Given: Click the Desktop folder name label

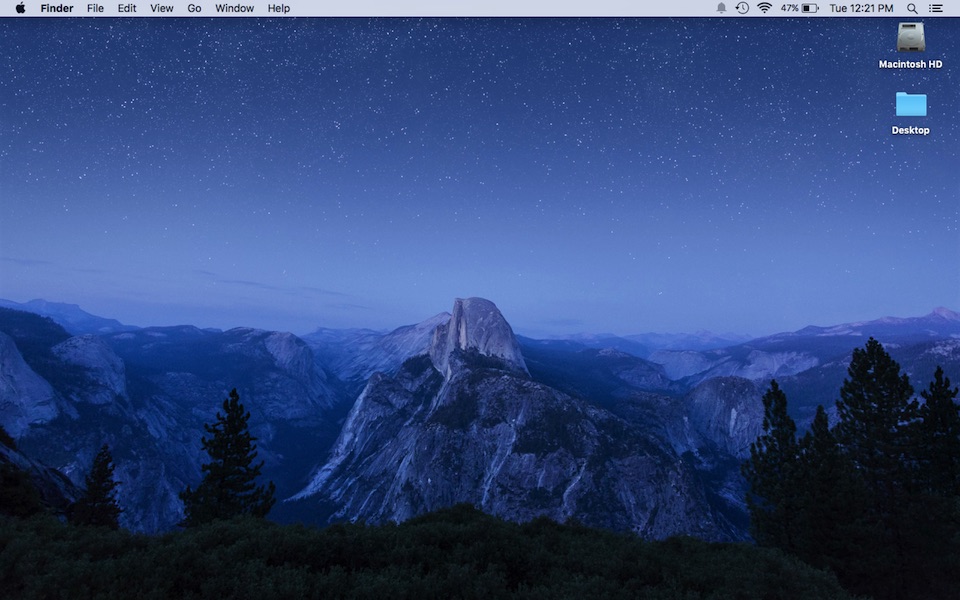Looking at the screenshot, I should click(x=910, y=130).
